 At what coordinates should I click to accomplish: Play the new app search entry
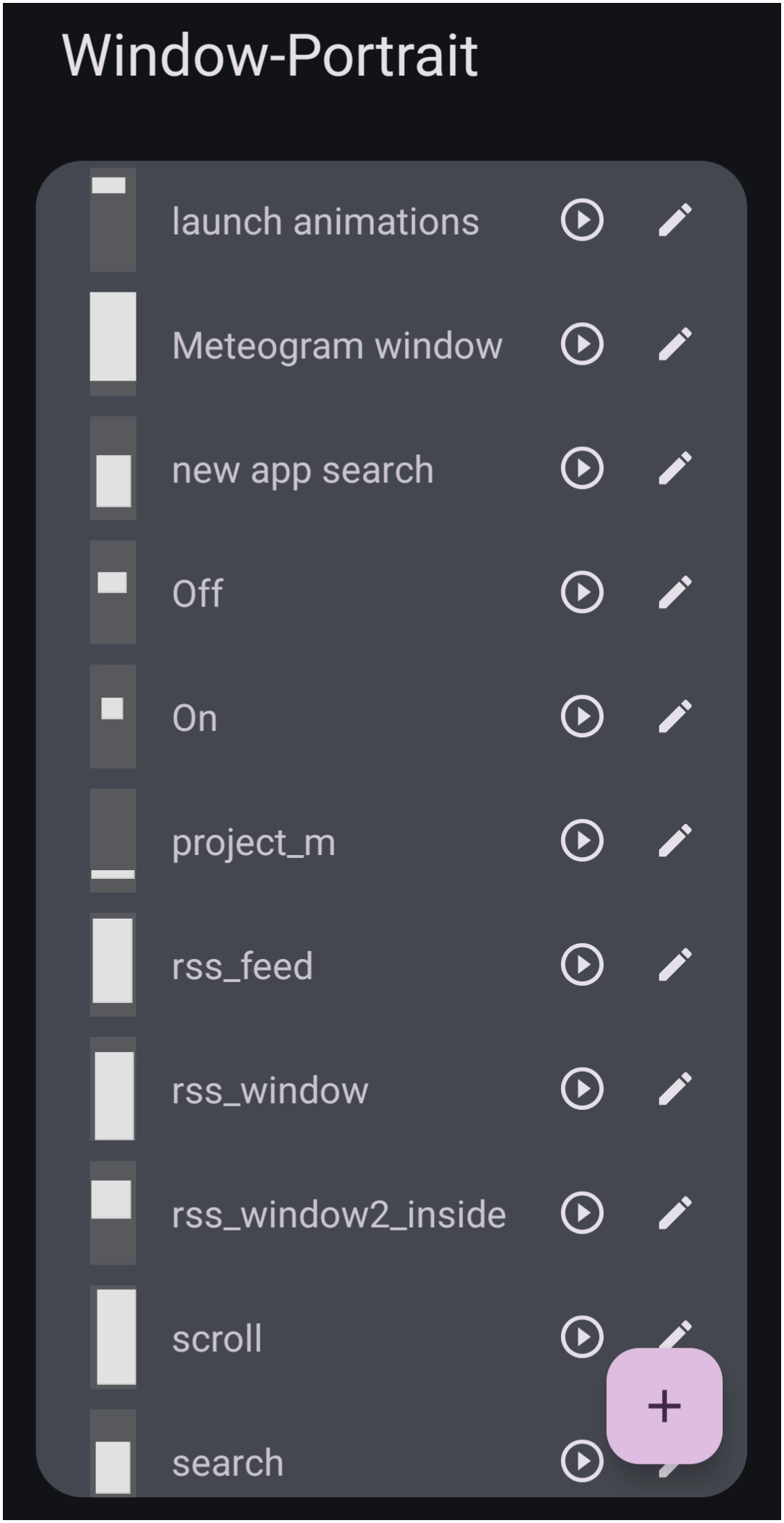click(x=582, y=468)
